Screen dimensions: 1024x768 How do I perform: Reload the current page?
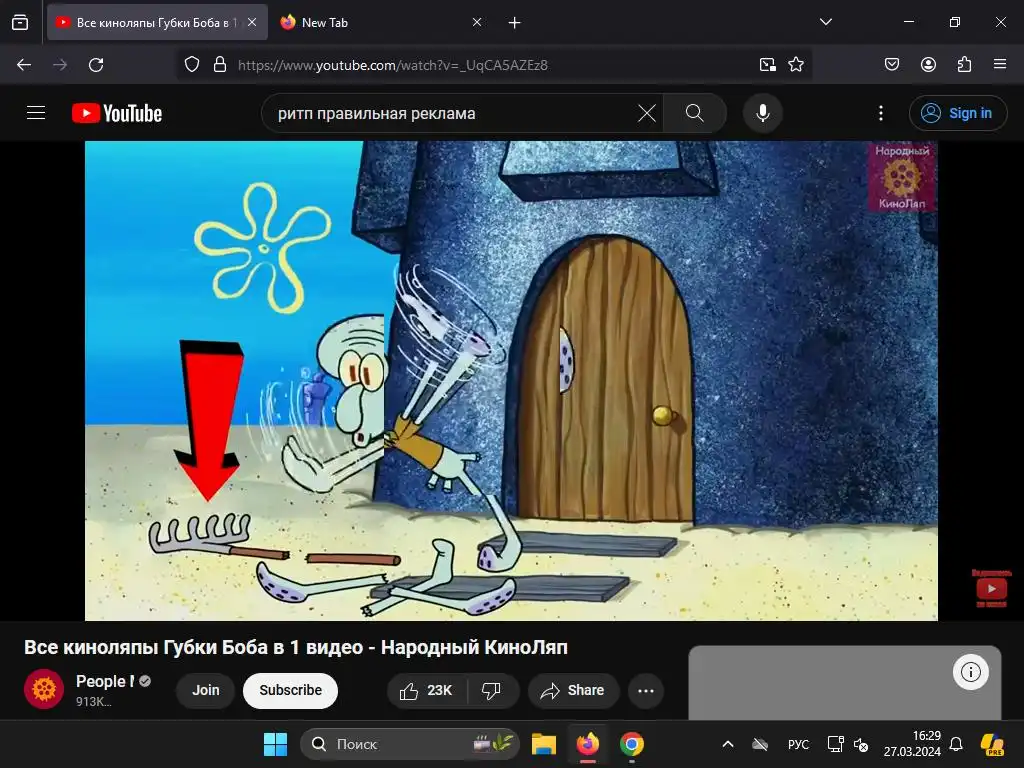pyautogui.click(x=96, y=65)
